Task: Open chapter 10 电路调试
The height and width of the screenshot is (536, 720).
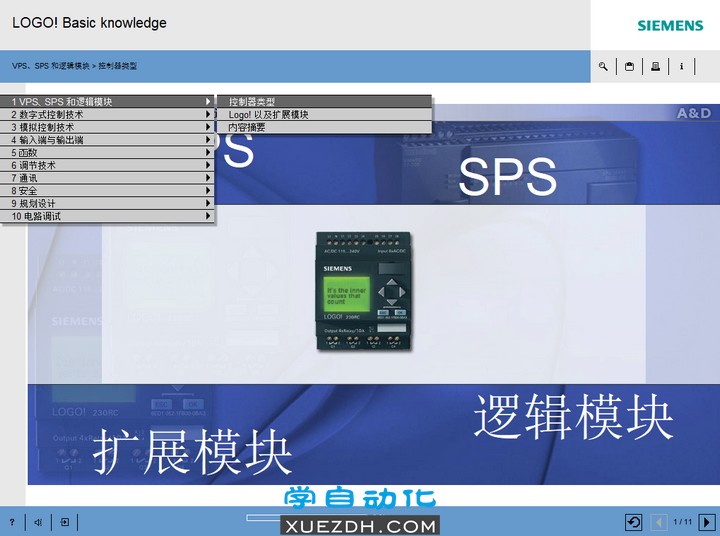Action: (x=107, y=216)
